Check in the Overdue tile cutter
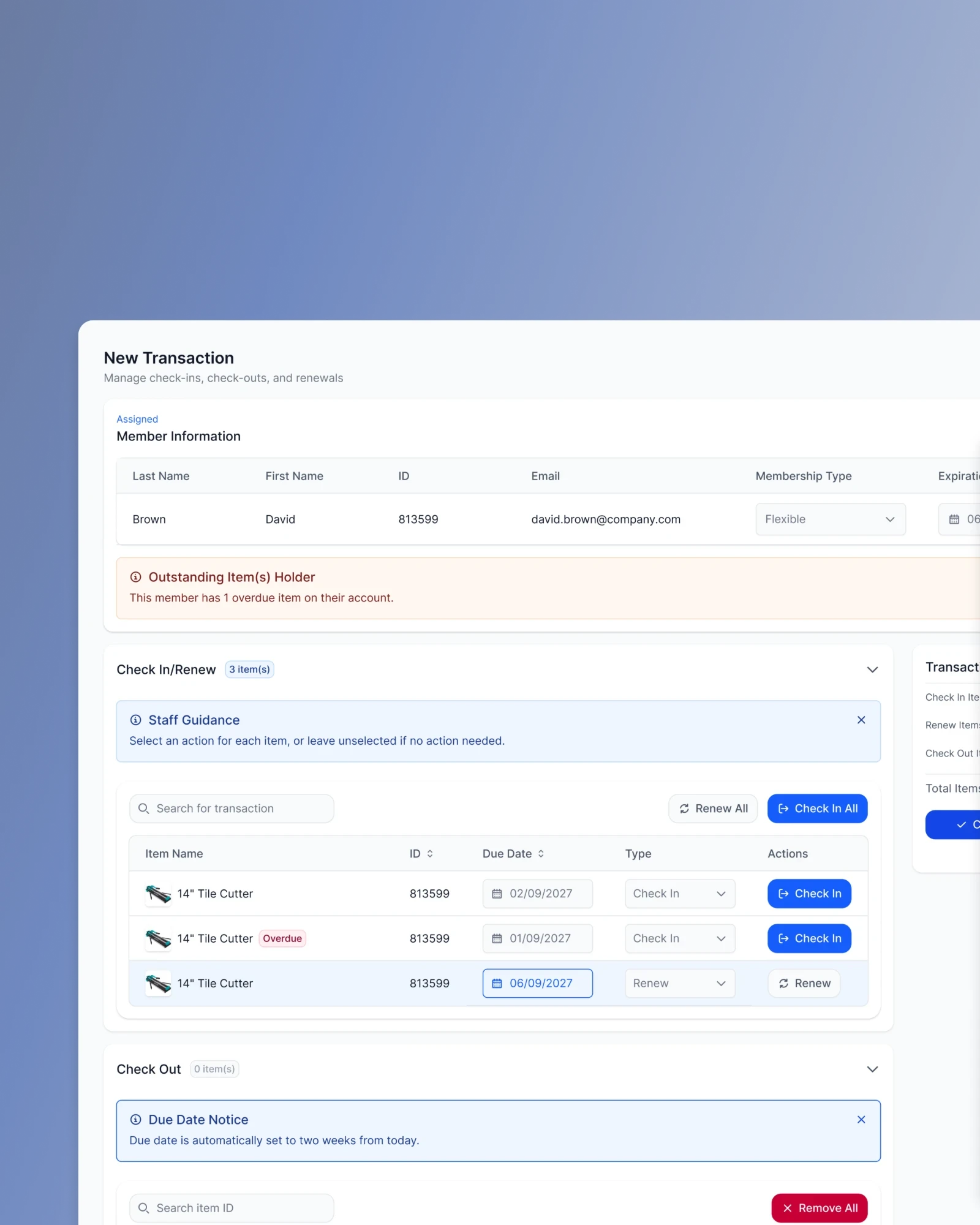980x1225 pixels. point(809,938)
